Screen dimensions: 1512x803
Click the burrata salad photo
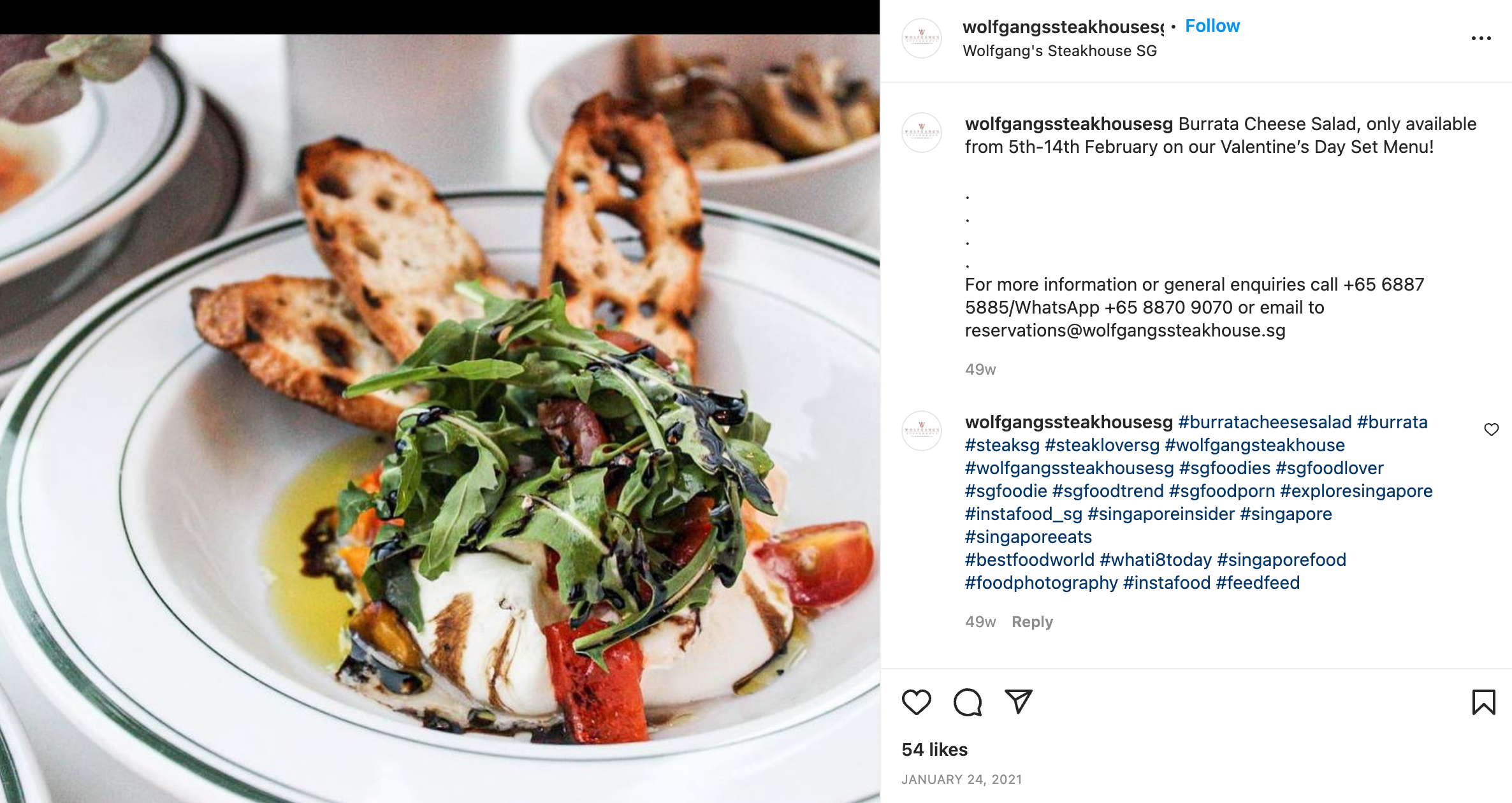point(440,419)
